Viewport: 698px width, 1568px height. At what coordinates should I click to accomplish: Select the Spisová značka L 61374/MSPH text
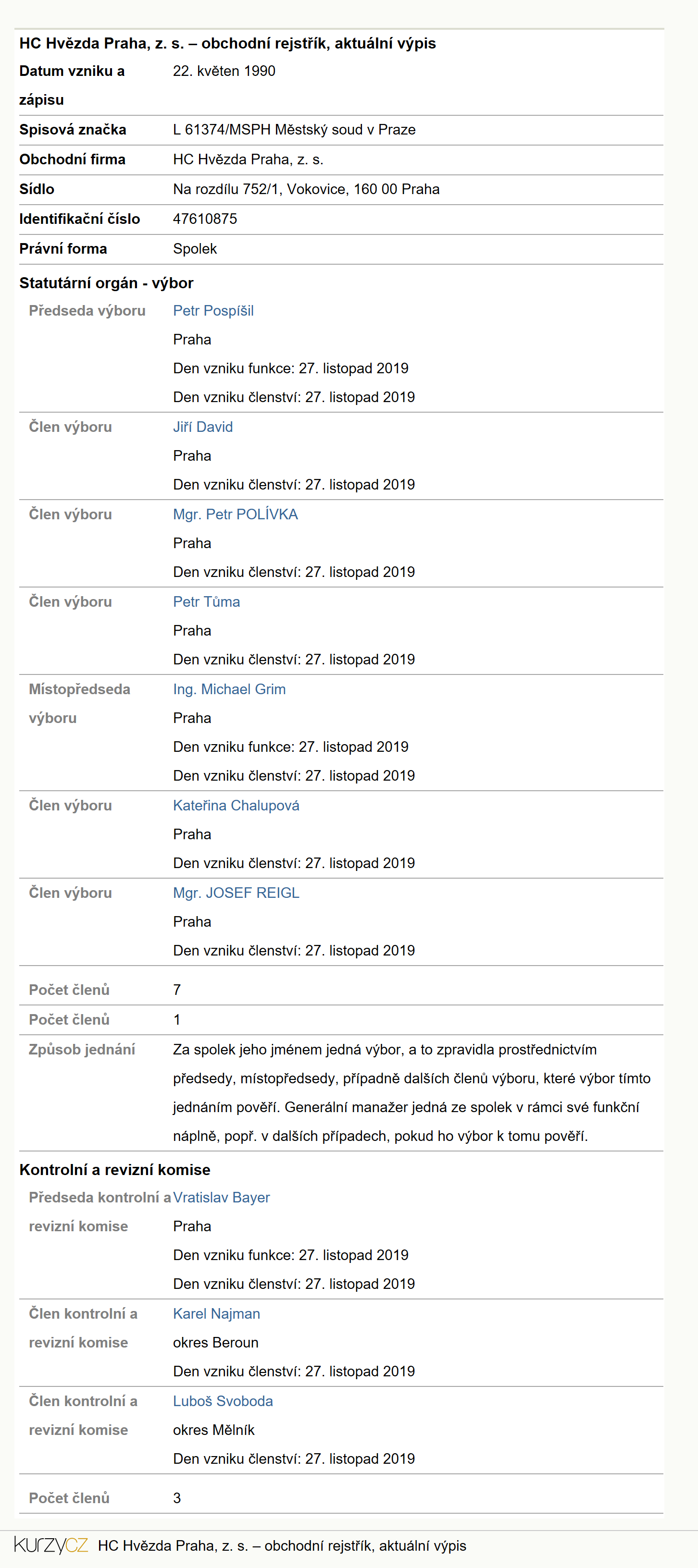[x=294, y=130]
